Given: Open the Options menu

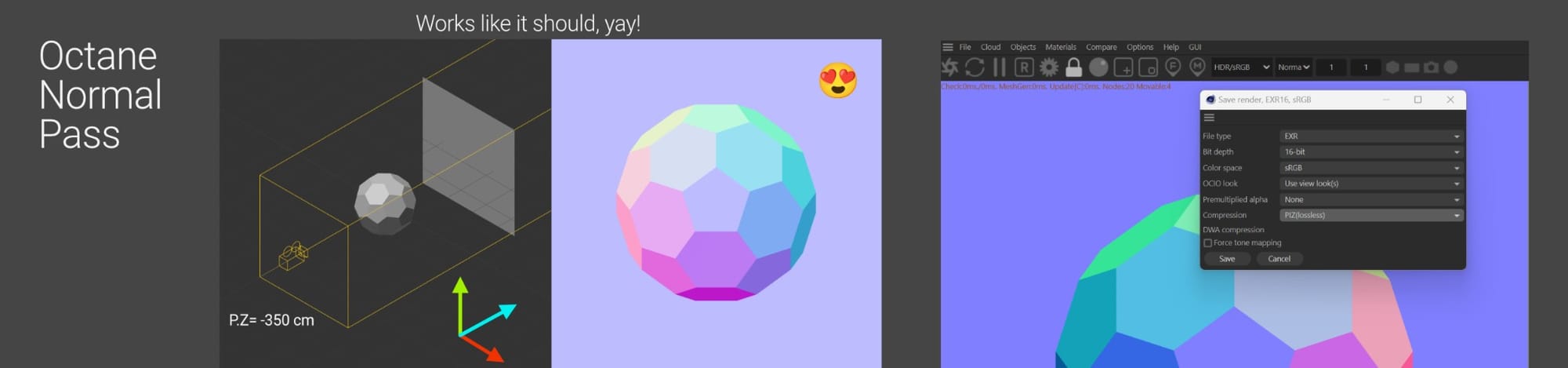Looking at the screenshot, I should 1140,47.
